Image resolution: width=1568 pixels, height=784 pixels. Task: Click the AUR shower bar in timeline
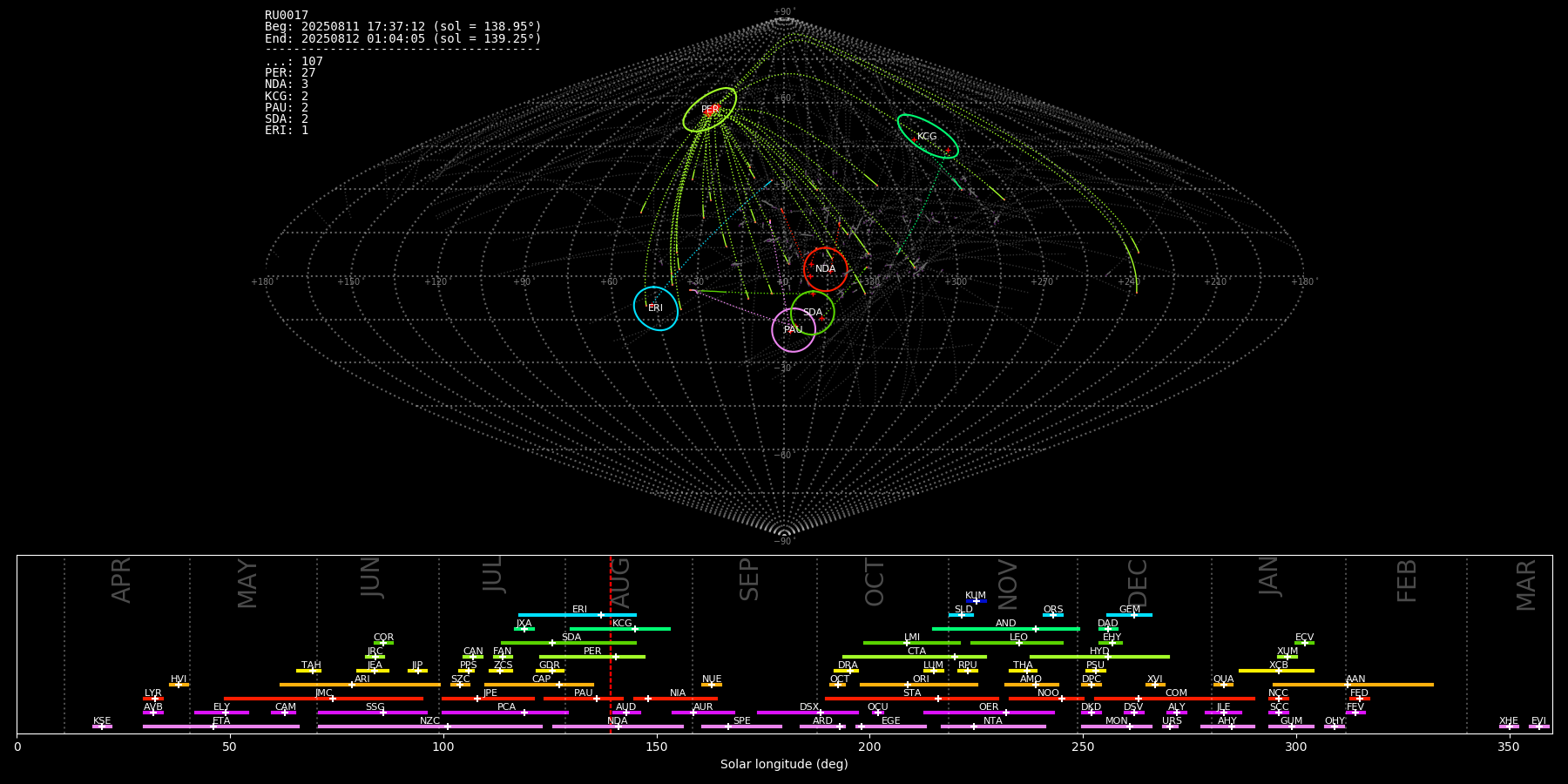(703, 713)
